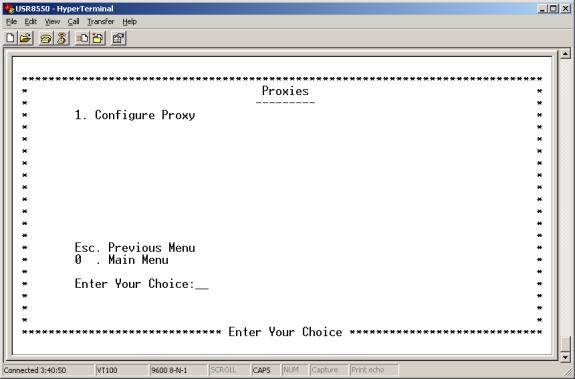The height and width of the screenshot is (379, 575).
Task: Open the File menu
Action: 11,22
